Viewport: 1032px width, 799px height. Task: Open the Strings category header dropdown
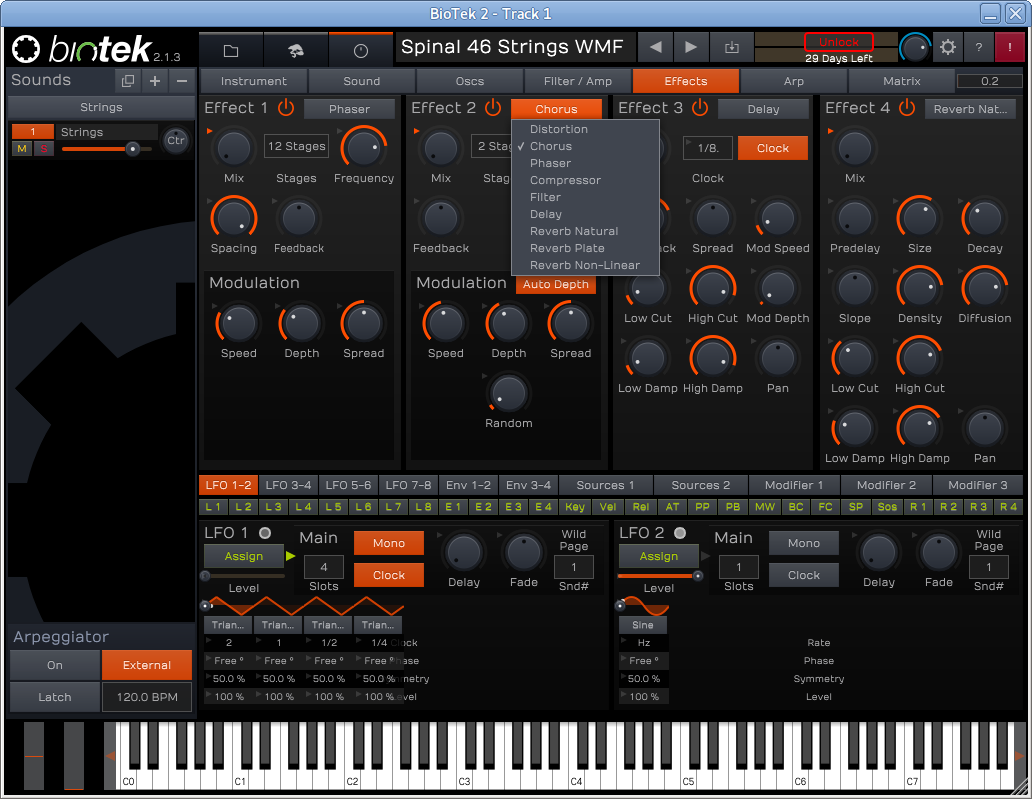click(101, 107)
